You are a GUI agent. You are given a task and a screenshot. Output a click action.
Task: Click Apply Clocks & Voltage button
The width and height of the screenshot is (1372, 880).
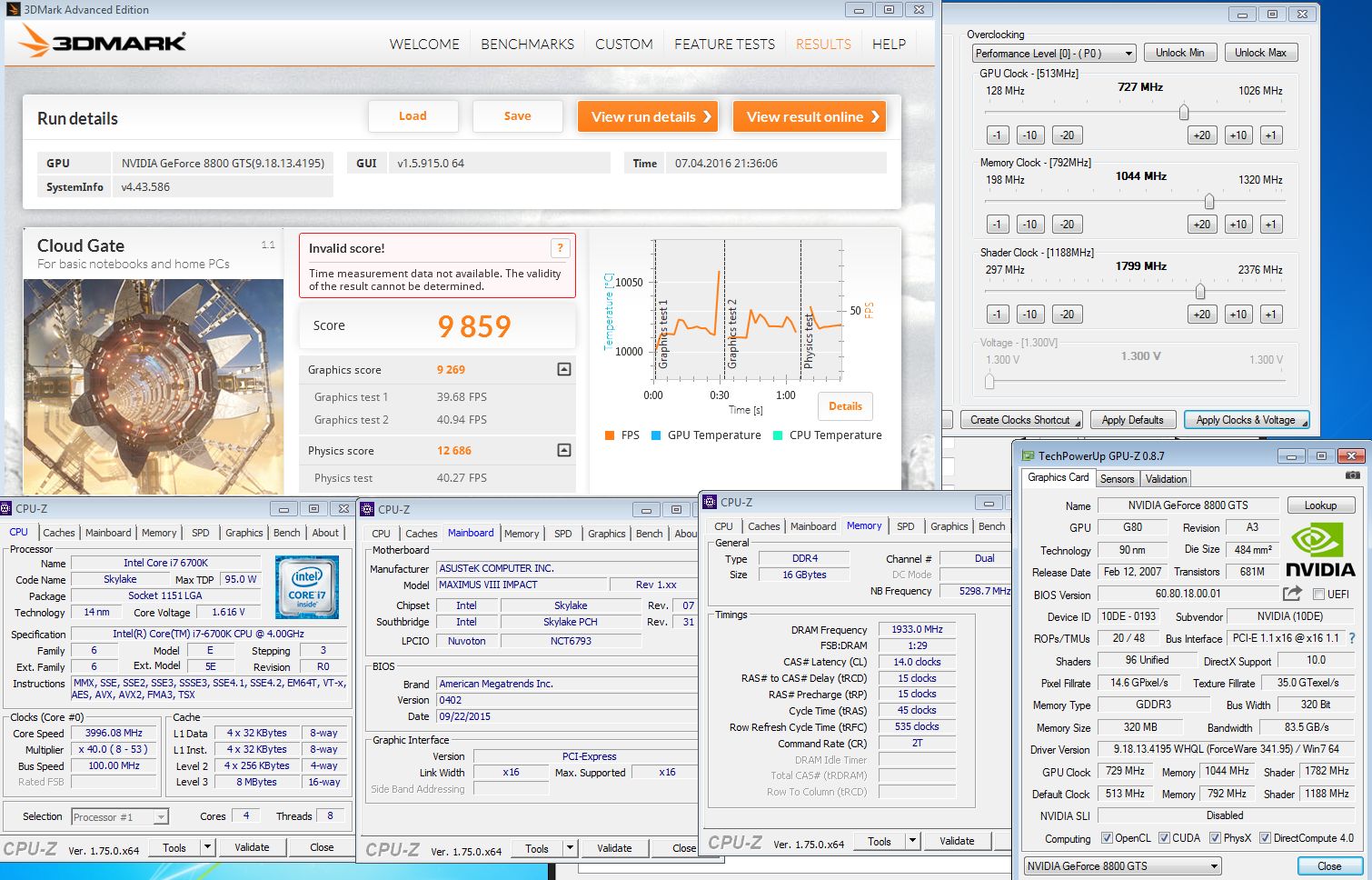[1246, 420]
